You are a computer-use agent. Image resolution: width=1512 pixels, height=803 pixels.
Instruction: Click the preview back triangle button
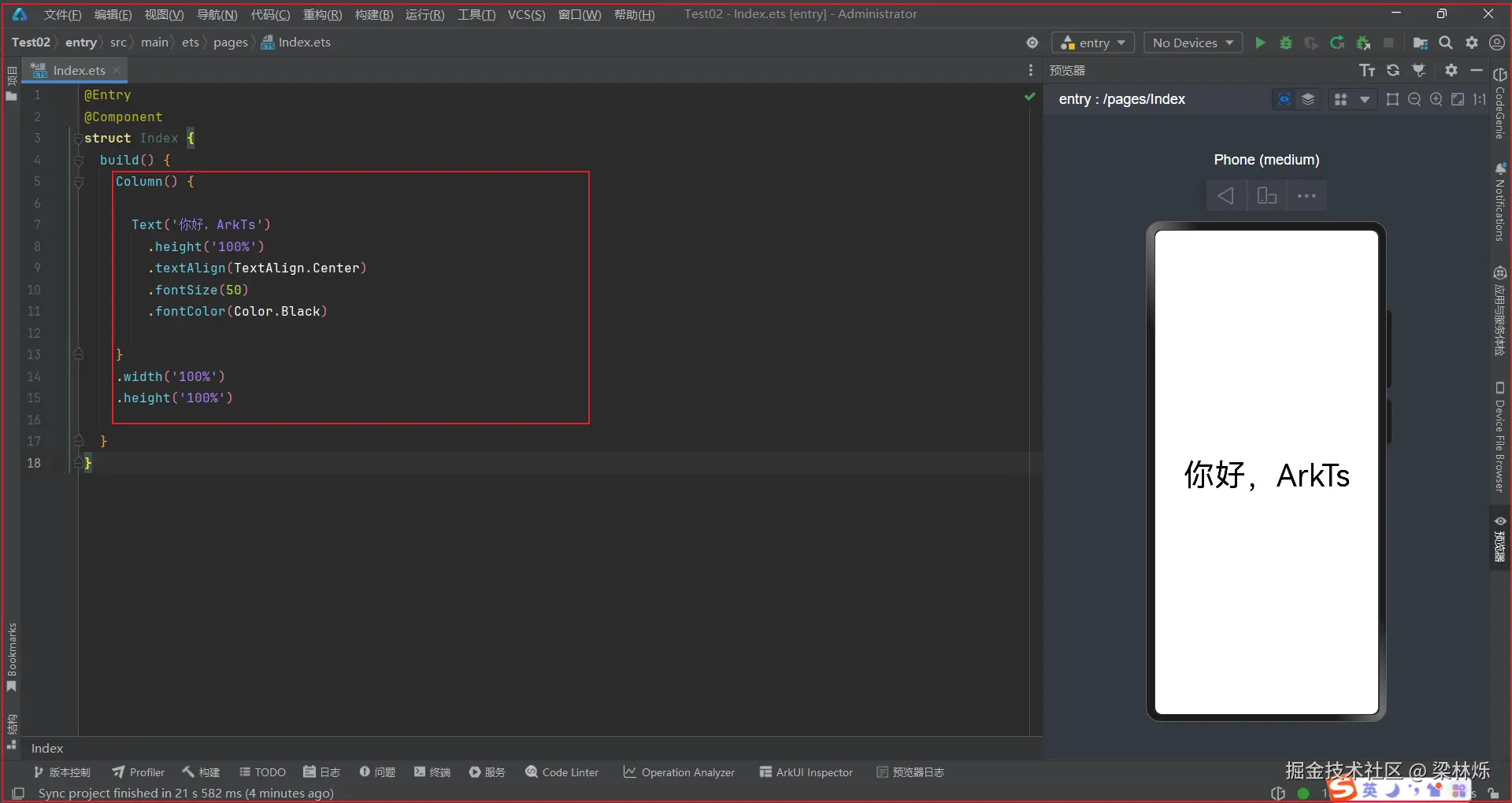point(1226,195)
